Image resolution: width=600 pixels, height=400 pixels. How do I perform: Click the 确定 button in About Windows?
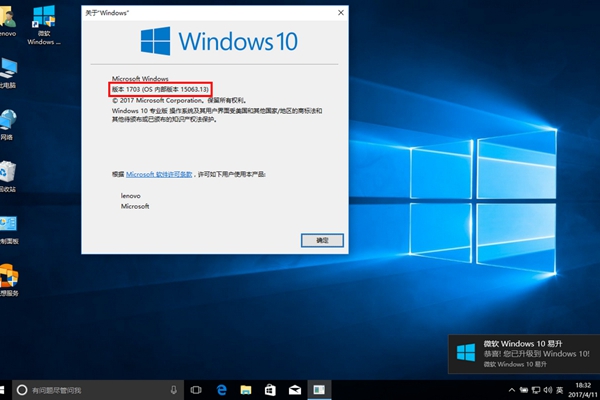(x=322, y=240)
